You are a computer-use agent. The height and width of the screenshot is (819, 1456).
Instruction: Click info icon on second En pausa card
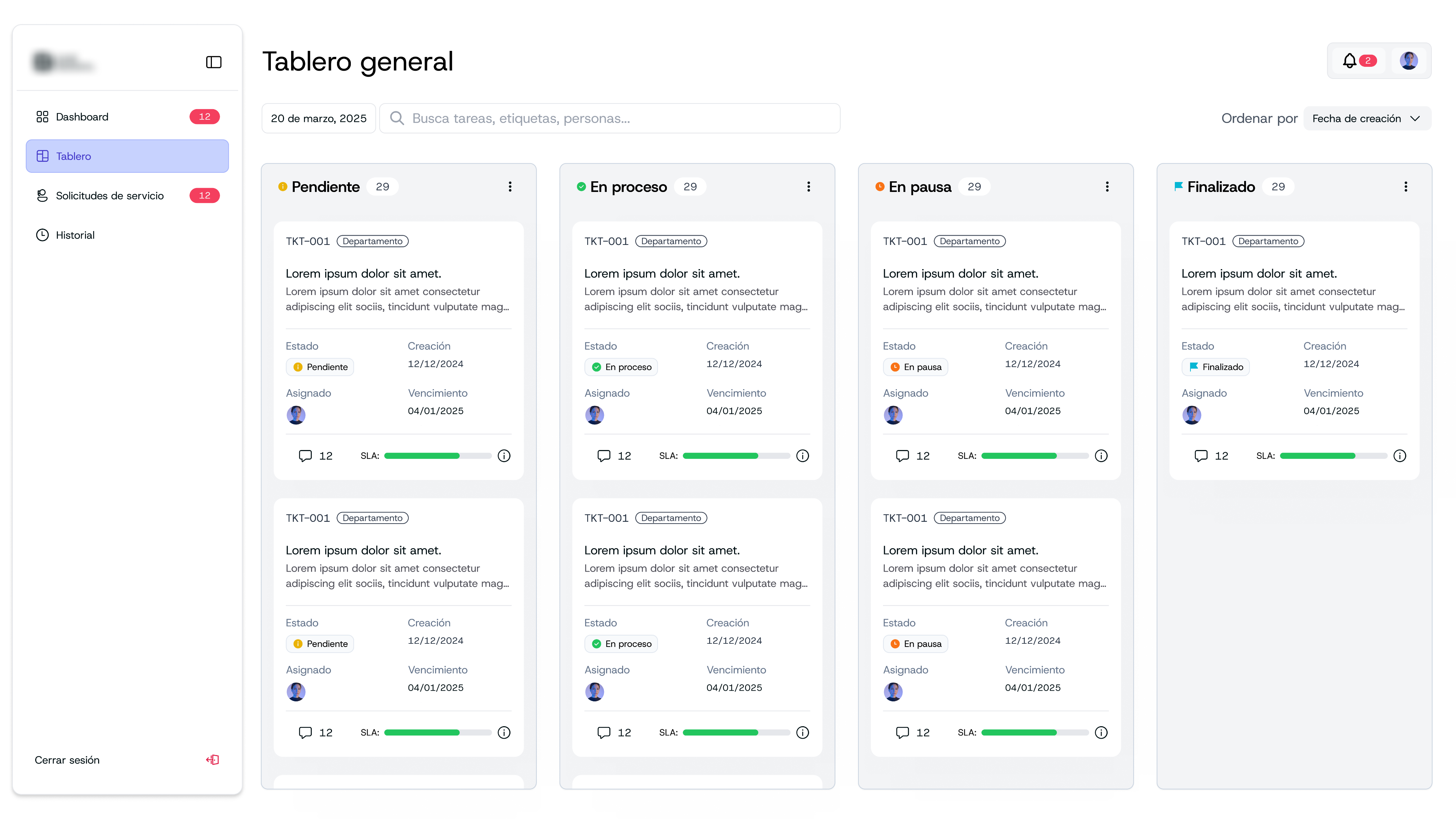1101,733
